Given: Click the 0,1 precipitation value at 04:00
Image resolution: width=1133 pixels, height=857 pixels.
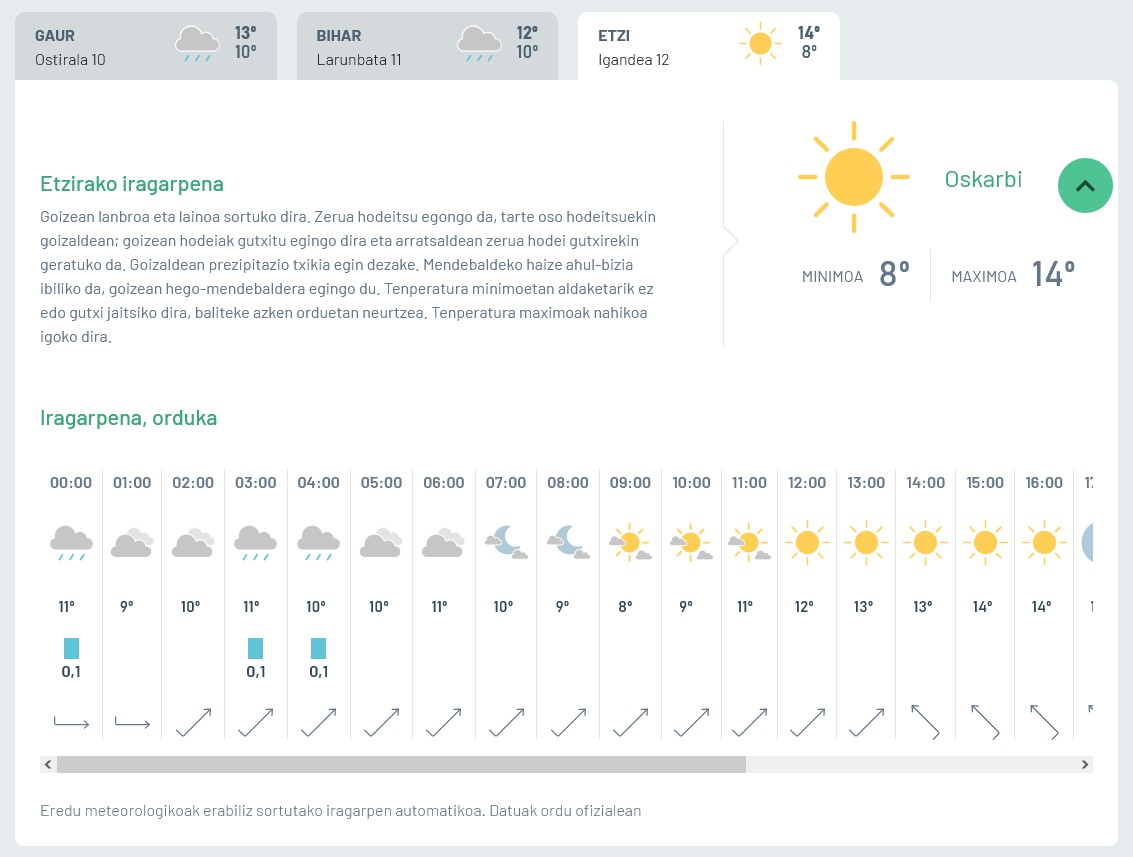Looking at the screenshot, I should point(319,672).
